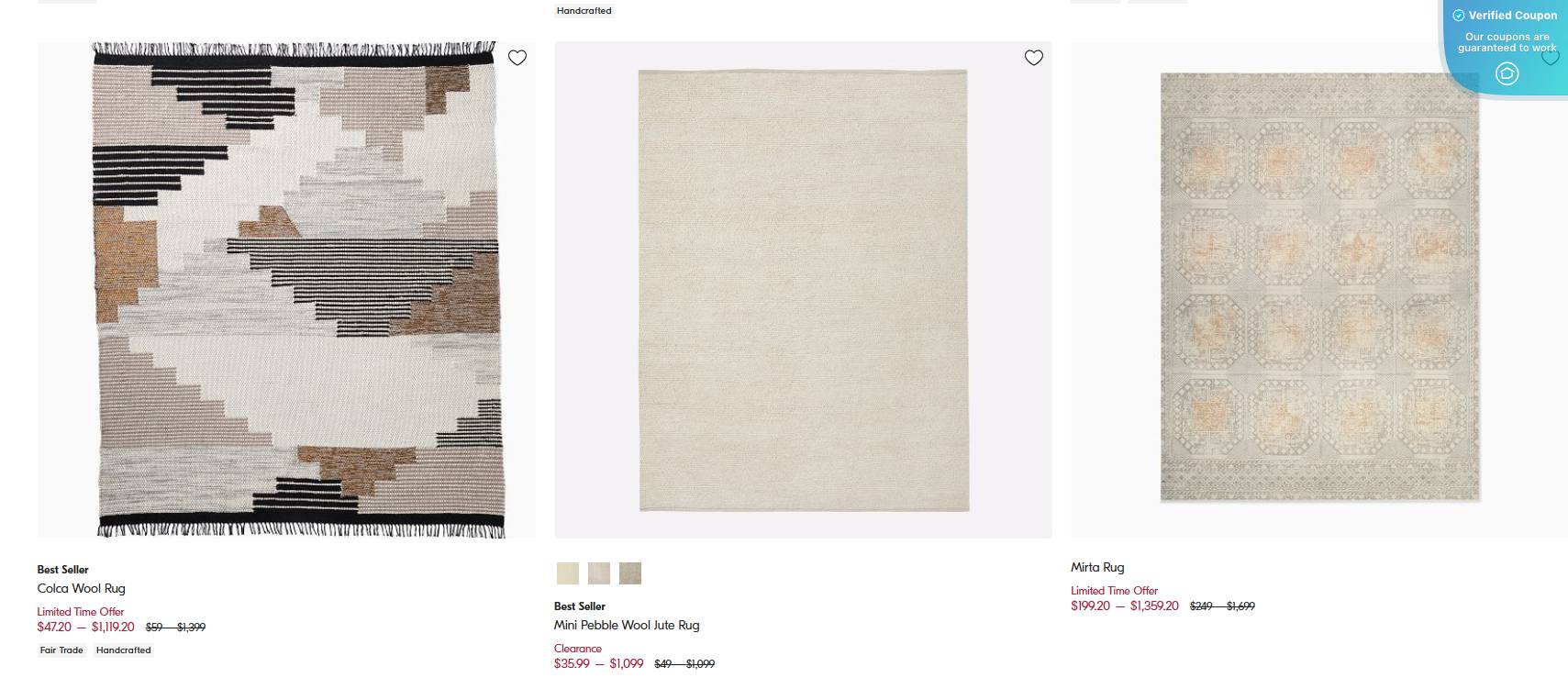1568x678 pixels.
Task: Click the Colca Wool Rug product image
Action: pyautogui.click(x=286, y=288)
